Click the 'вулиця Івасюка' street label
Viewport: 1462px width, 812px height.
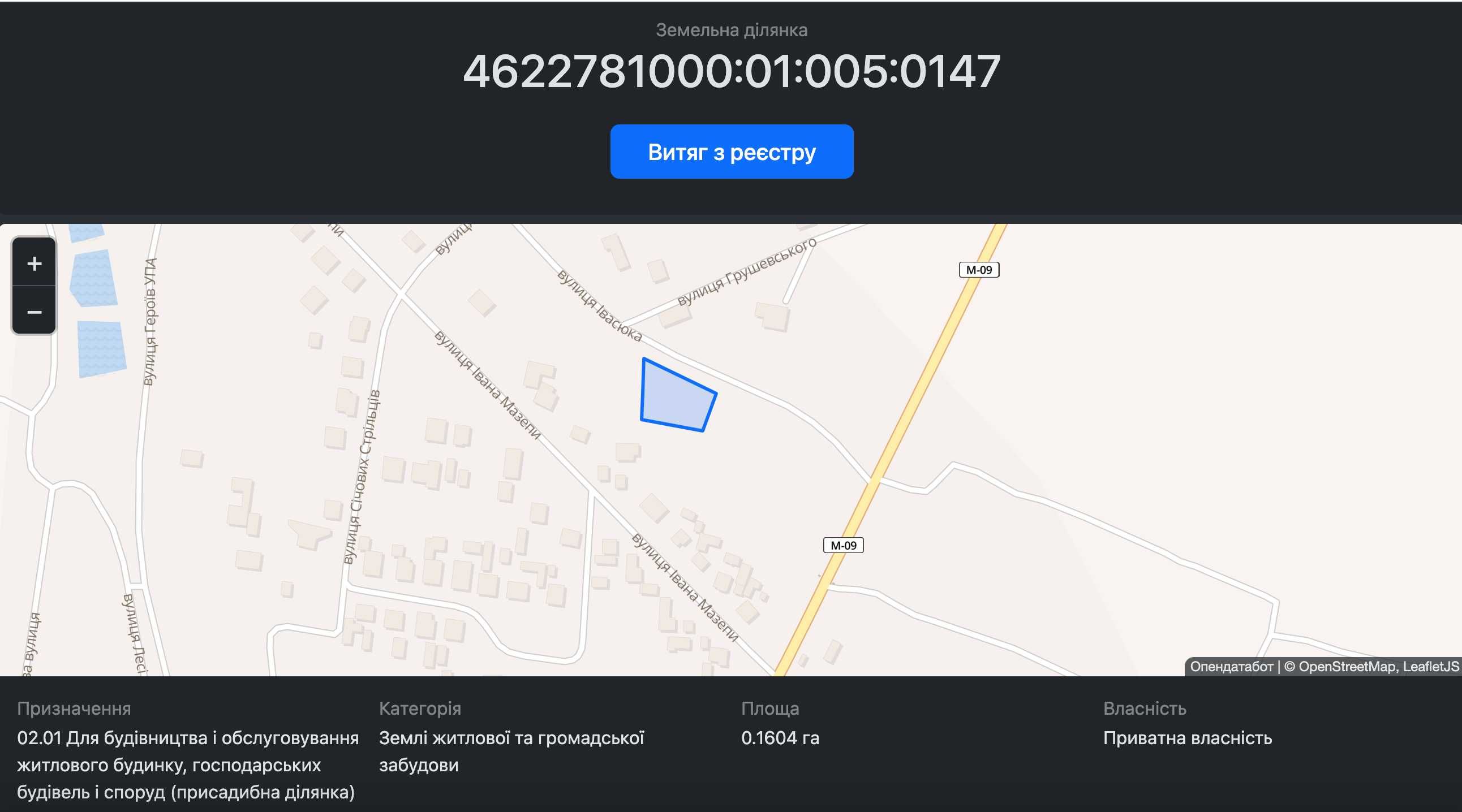600,306
